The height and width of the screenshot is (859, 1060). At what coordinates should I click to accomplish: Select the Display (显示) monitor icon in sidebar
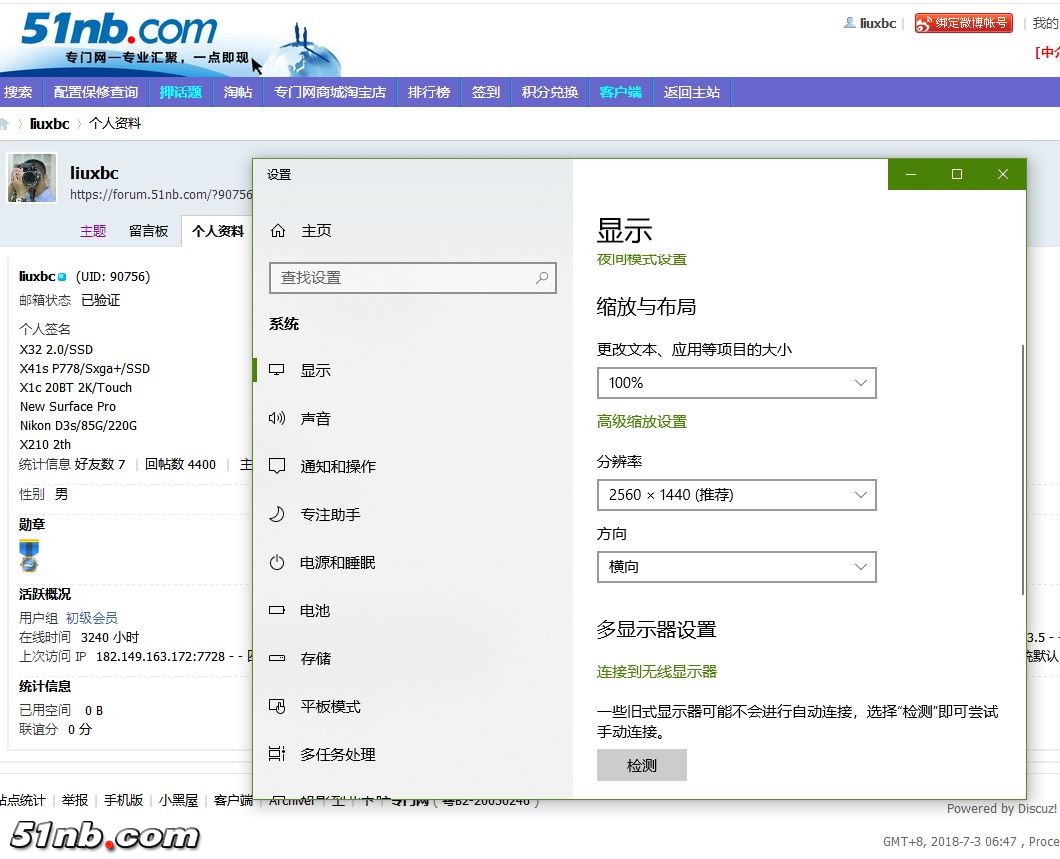(277, 370)
